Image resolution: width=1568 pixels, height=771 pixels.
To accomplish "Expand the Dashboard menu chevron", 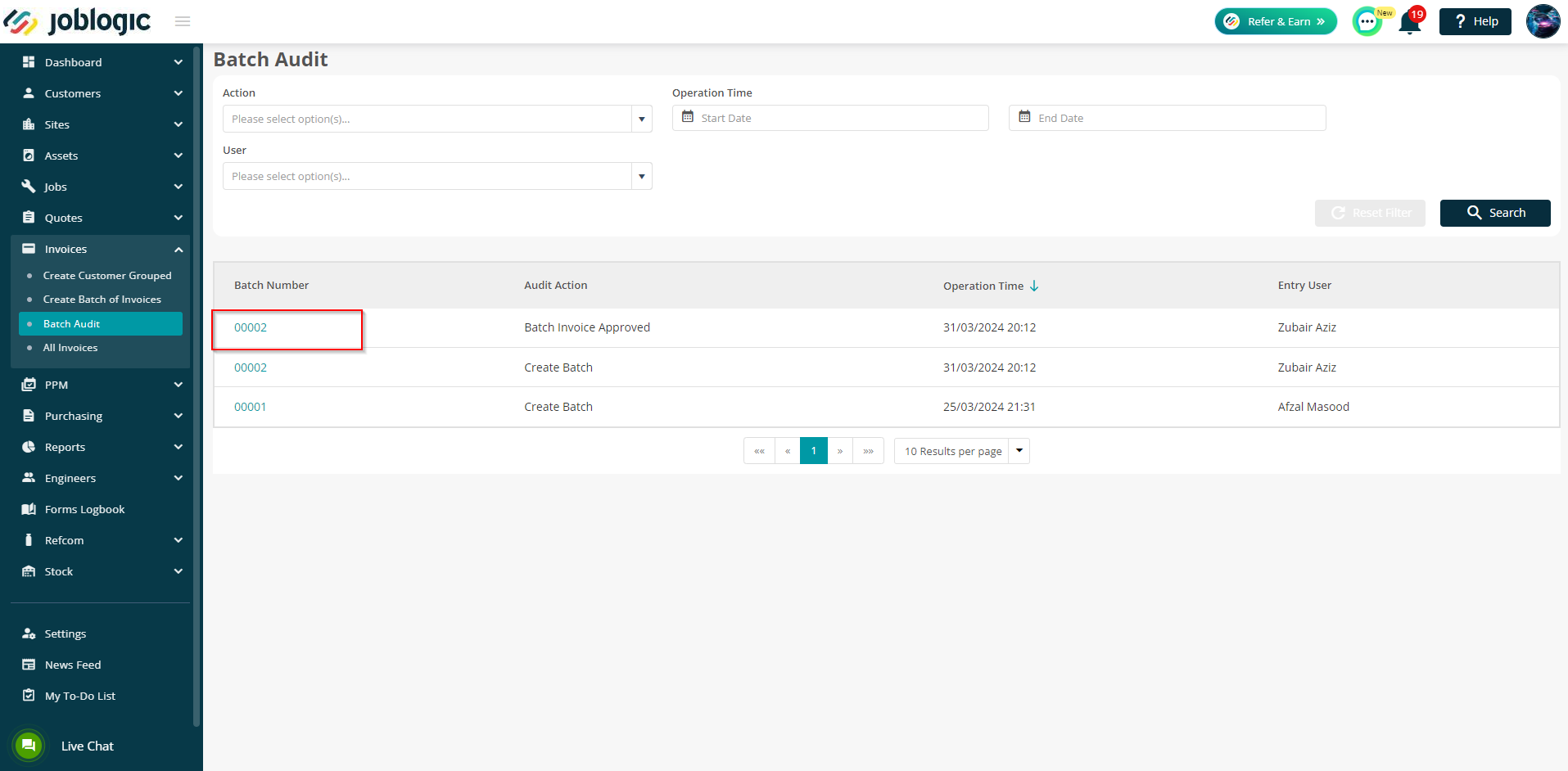I will (178, 62).
